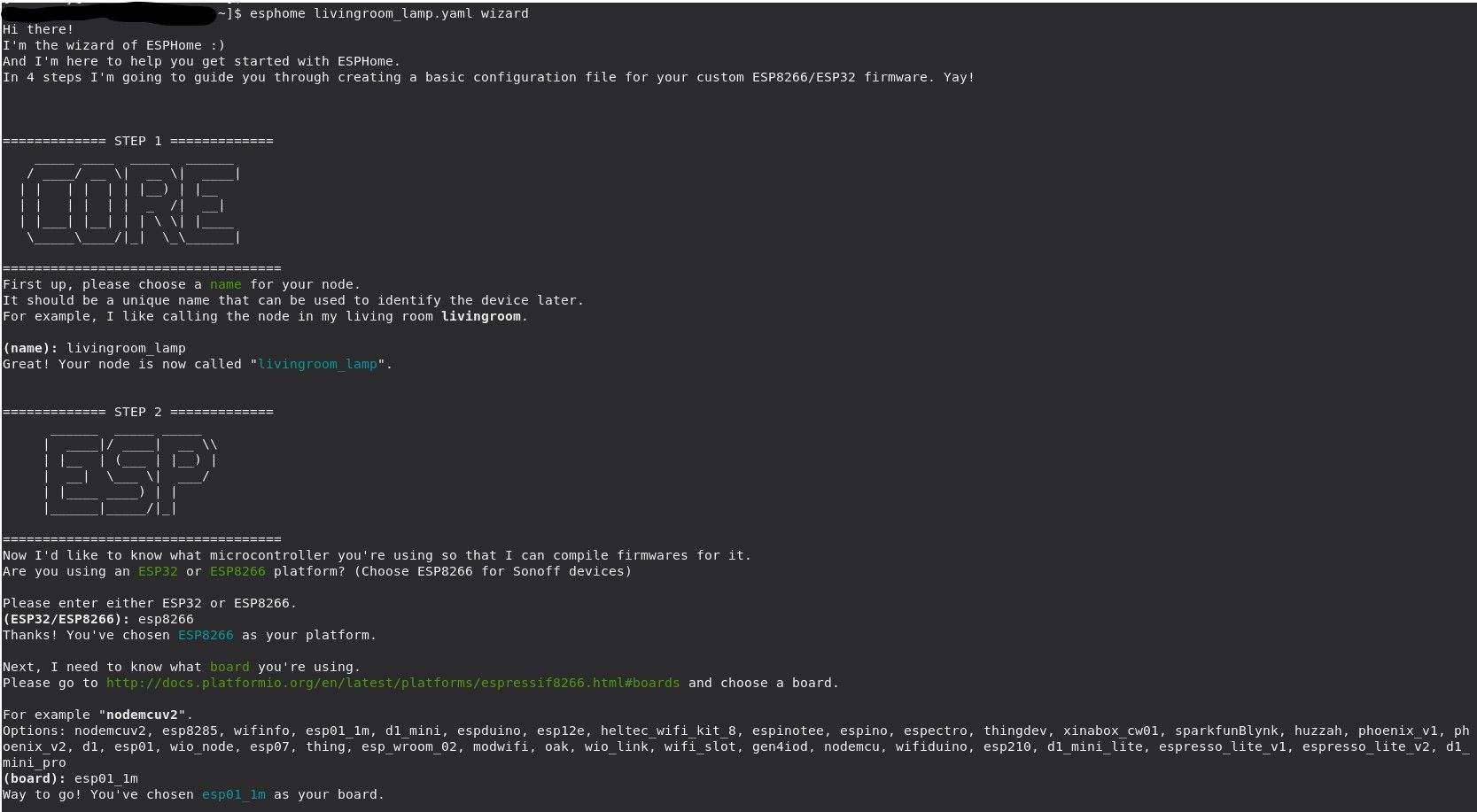Viewport: 1477px width, 812px height.
Task: Select the 'Hi there!' greeting line
Action: [x=38, y=29]
